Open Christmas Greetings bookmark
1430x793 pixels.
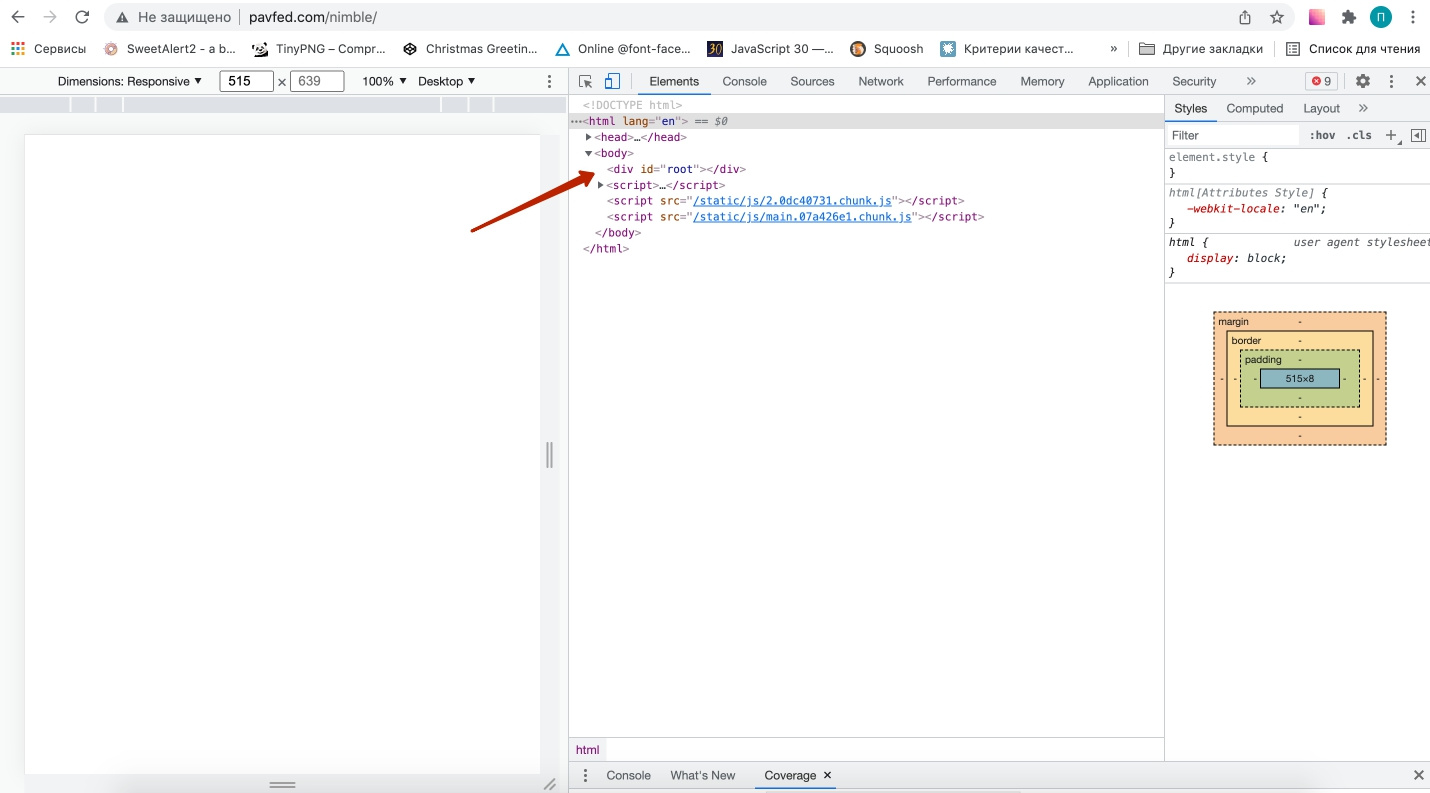point(470,48)
